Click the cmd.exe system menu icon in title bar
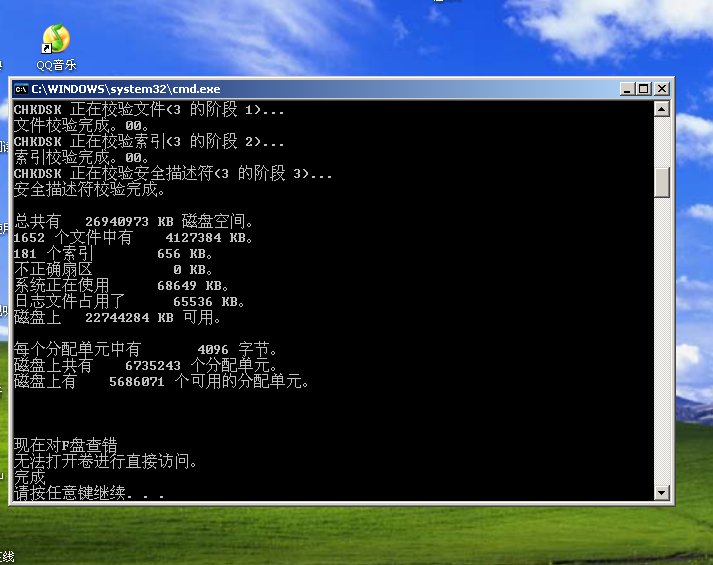 tap(21, 89)
